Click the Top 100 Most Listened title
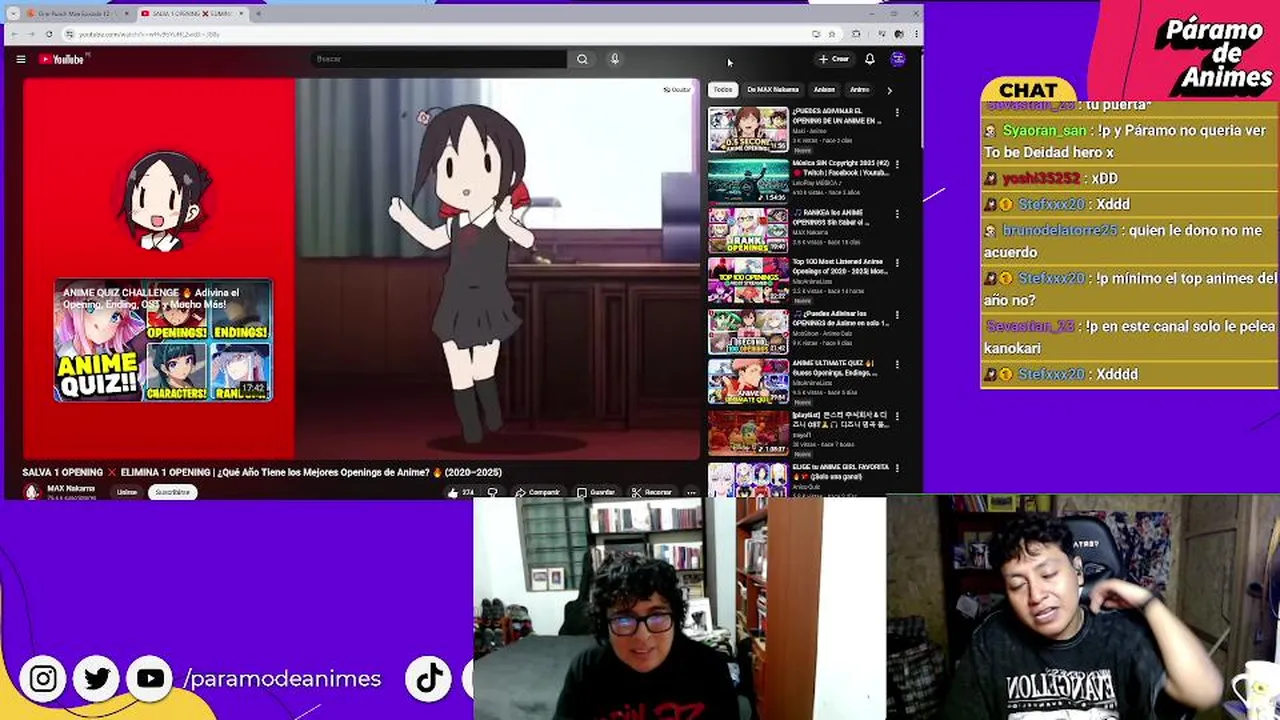The width and height of the screenshot is (1280, 720). coord(840,266)
